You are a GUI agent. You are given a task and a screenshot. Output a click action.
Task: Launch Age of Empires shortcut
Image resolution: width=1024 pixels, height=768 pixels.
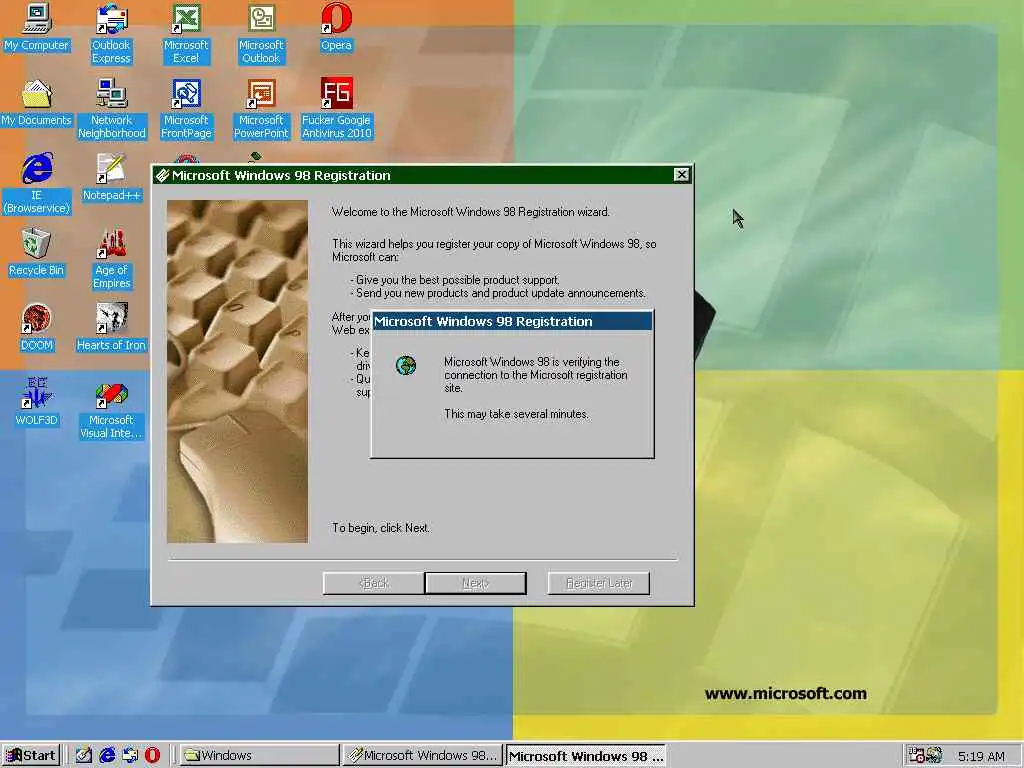(112, 259)
